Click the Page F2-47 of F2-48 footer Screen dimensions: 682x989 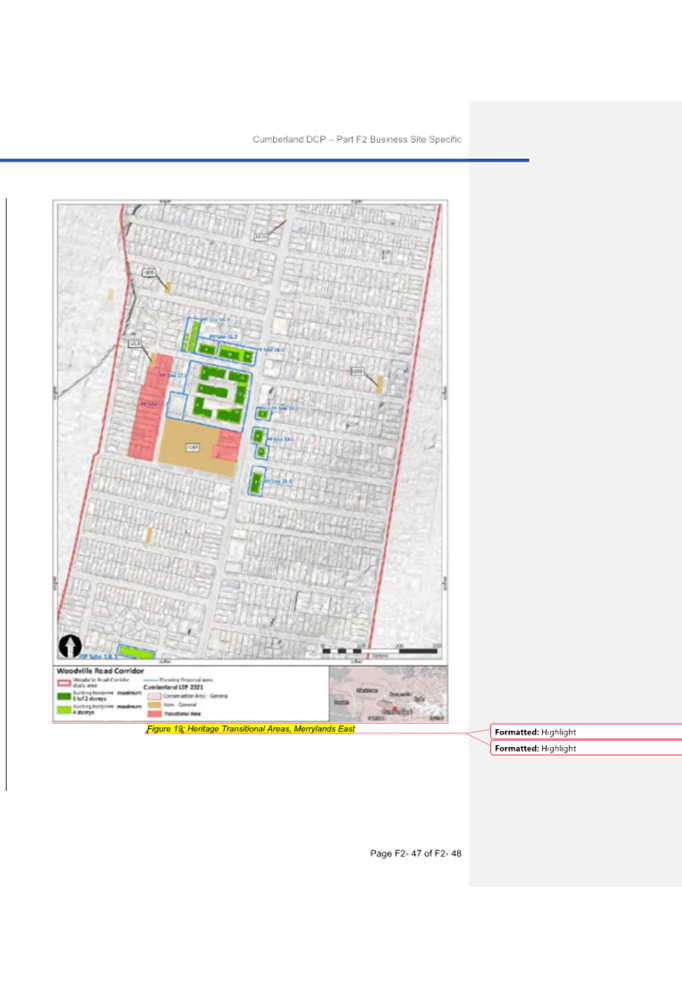click(x=416, y=853)
